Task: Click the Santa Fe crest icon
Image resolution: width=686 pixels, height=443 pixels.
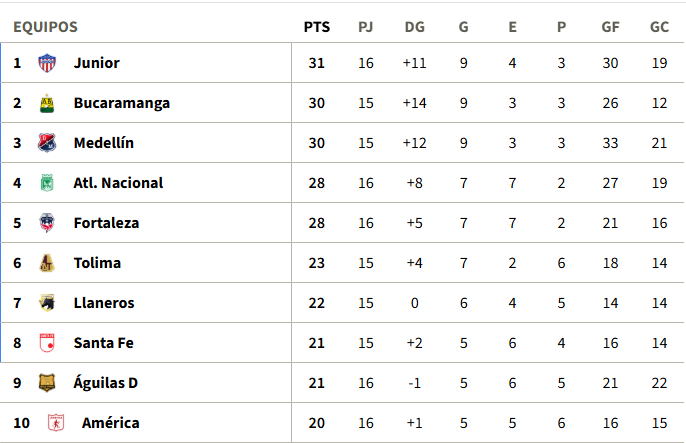Action: tap(46, 343)
